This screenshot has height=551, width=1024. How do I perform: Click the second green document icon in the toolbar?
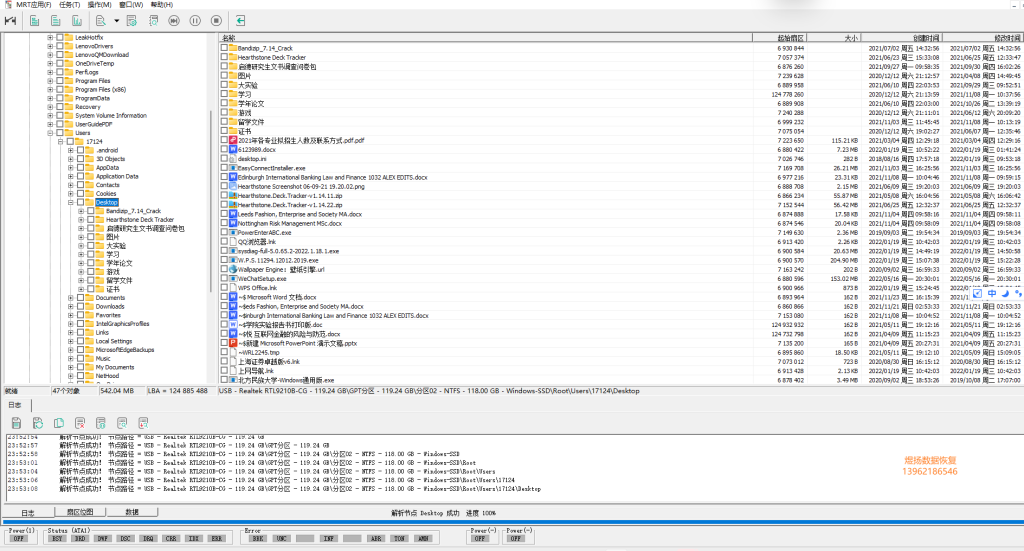coord(56,21)
